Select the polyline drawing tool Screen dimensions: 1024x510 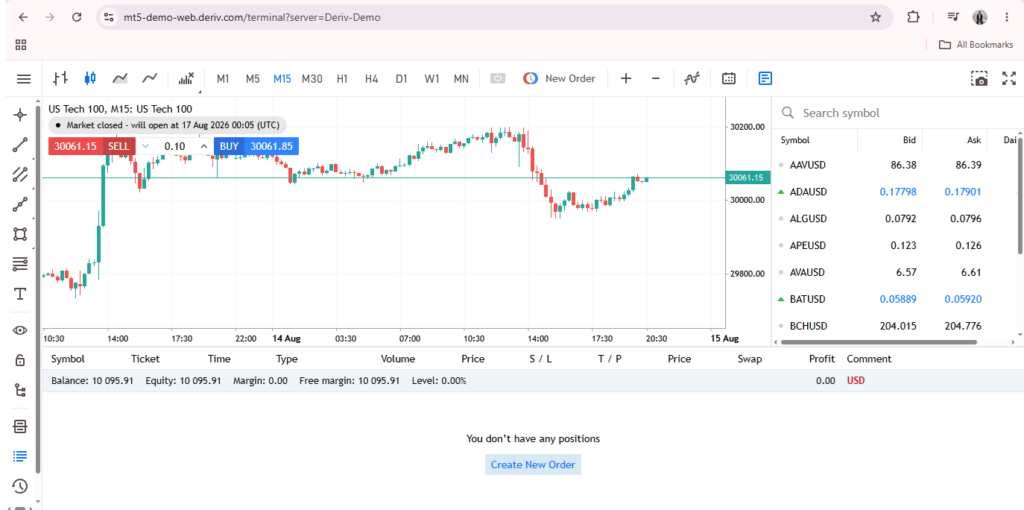click(20, 204)
